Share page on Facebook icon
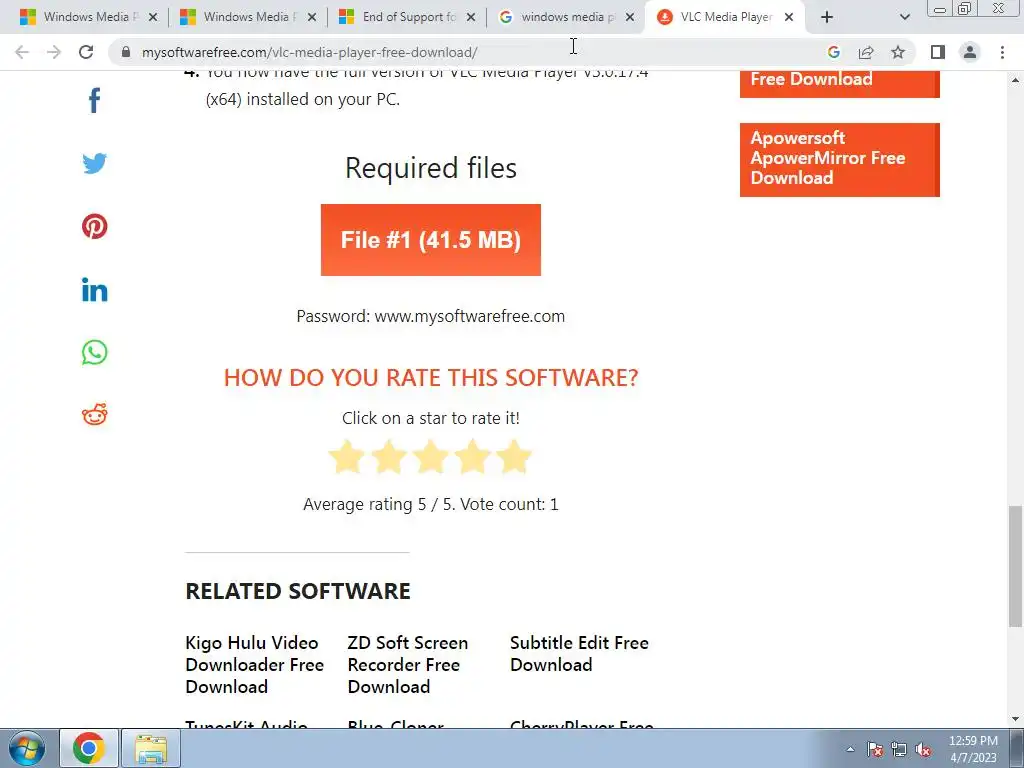The height and width of the screenshot is (768, 1024). point(95,101)
